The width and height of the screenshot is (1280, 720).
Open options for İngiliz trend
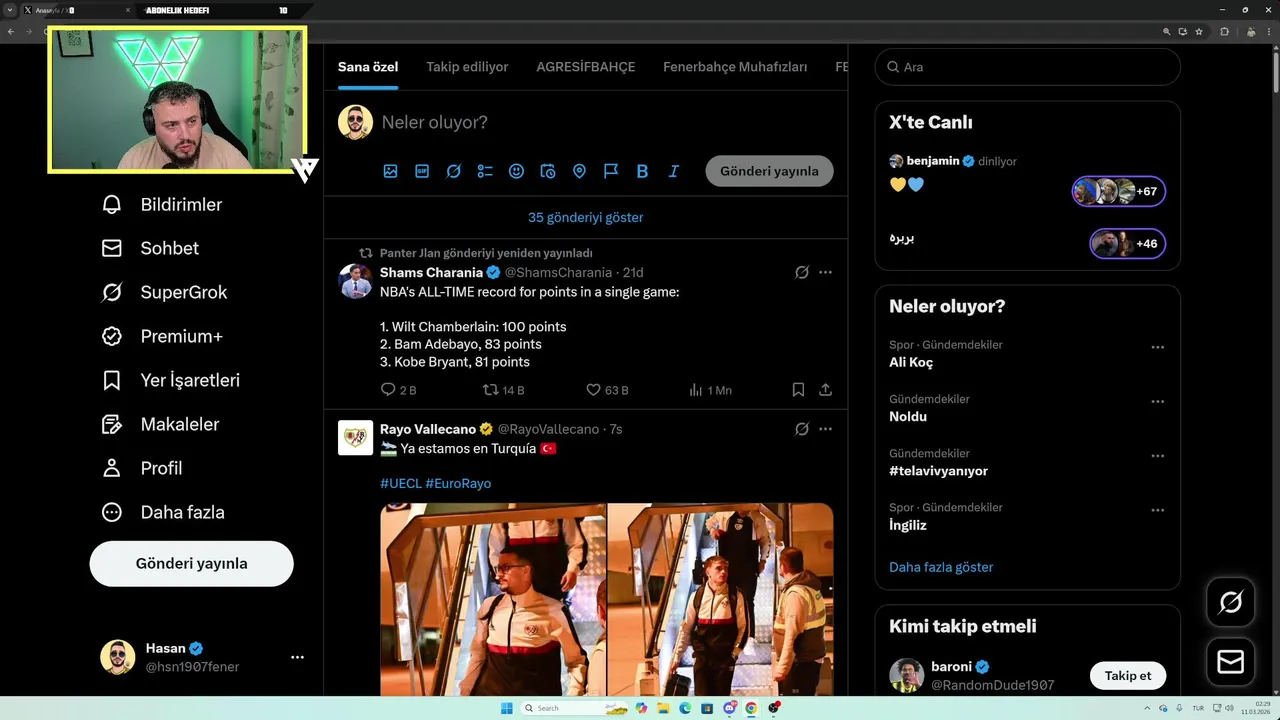click(1157, 509)
